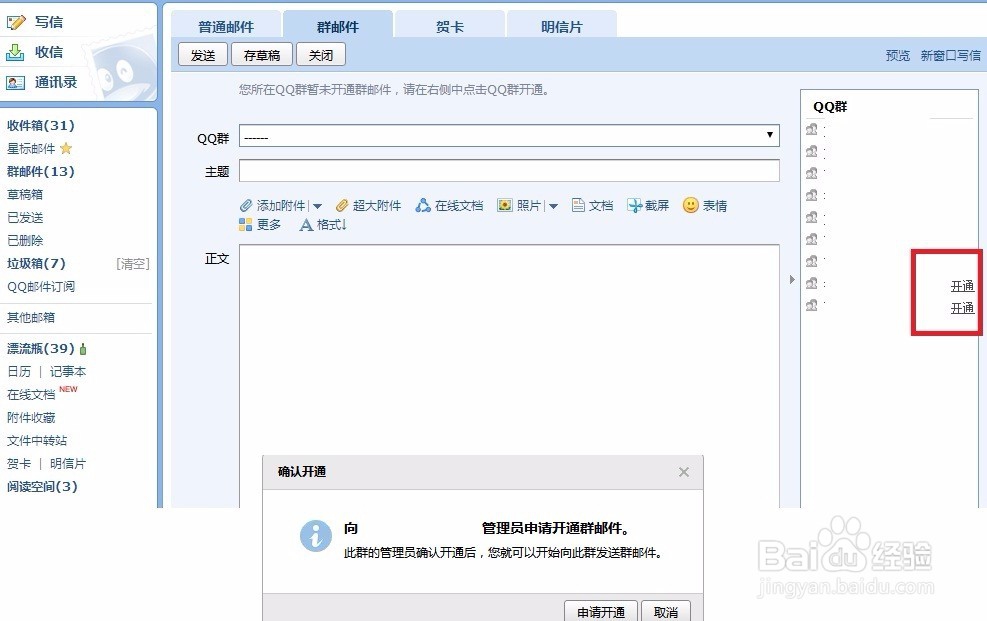Click the 申请开通 button
This screenshot has height=621, width=987.
click(x=601, y=612)
